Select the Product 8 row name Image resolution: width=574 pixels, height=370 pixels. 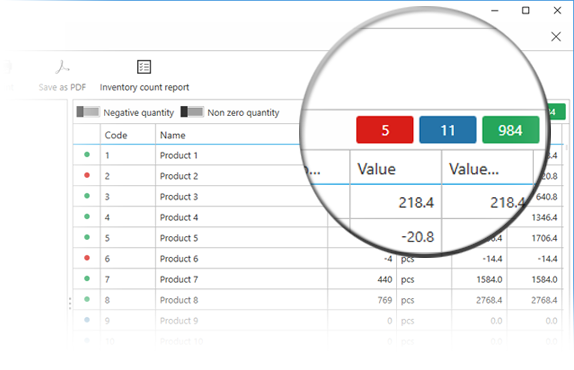tap(179, 300)
